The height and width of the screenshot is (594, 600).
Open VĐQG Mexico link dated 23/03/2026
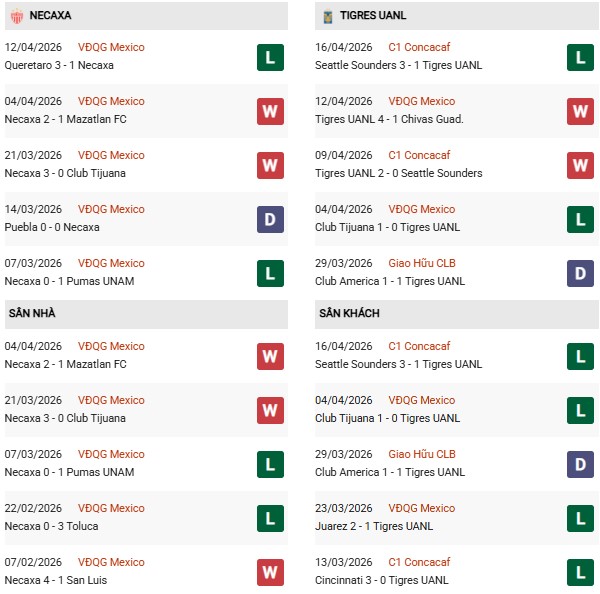(x=421, y=508)
